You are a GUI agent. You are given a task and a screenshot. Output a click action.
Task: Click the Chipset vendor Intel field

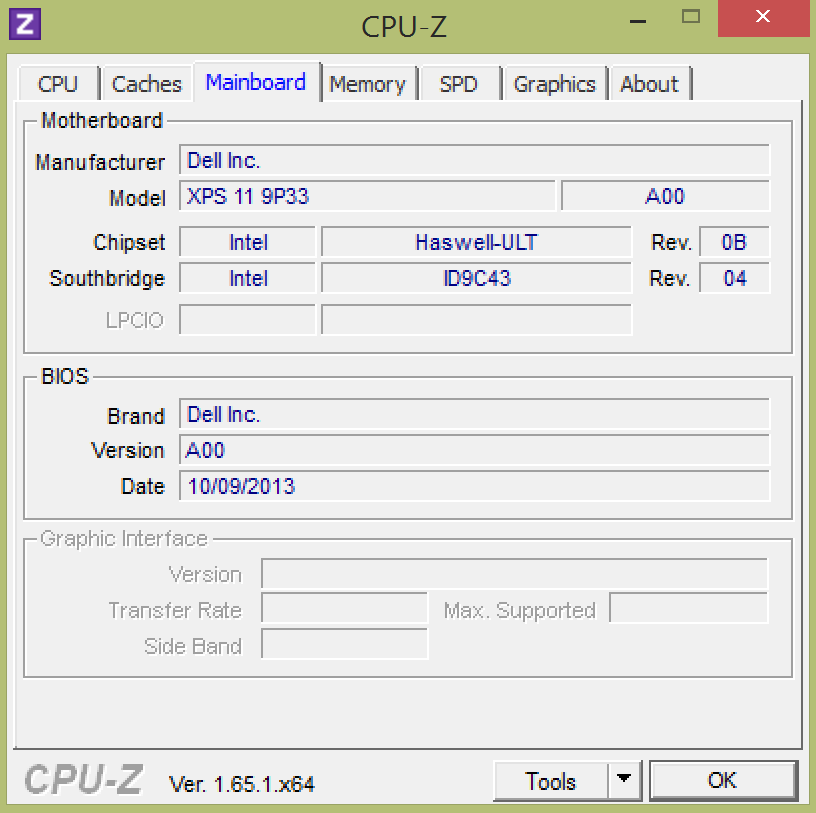[248, 242]
